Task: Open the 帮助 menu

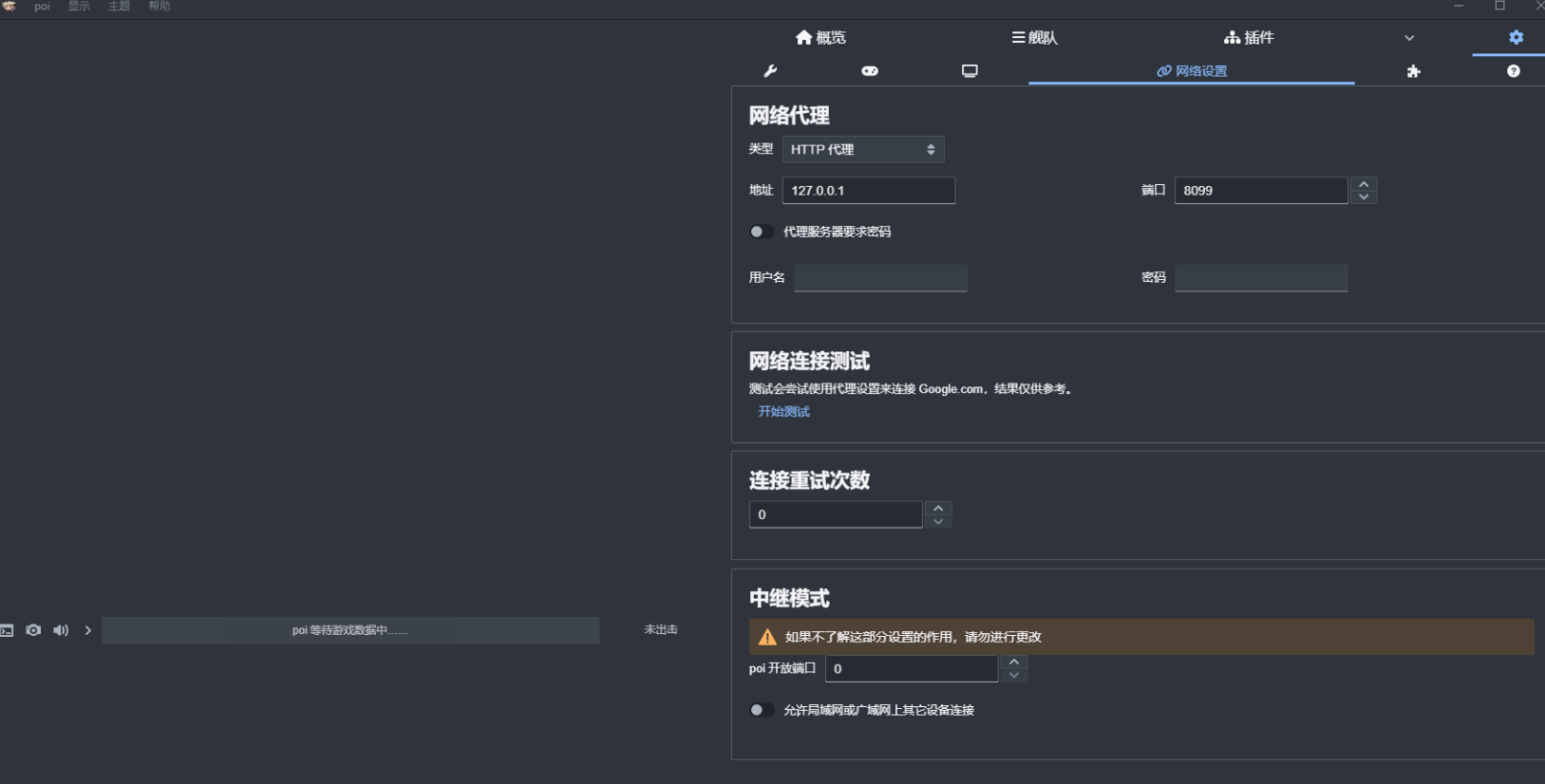Action: 160,7
